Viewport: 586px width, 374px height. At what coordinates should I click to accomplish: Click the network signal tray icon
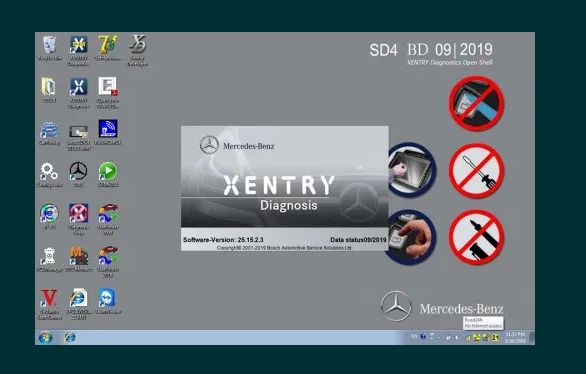pyautogui.click(x=468, y=338)
